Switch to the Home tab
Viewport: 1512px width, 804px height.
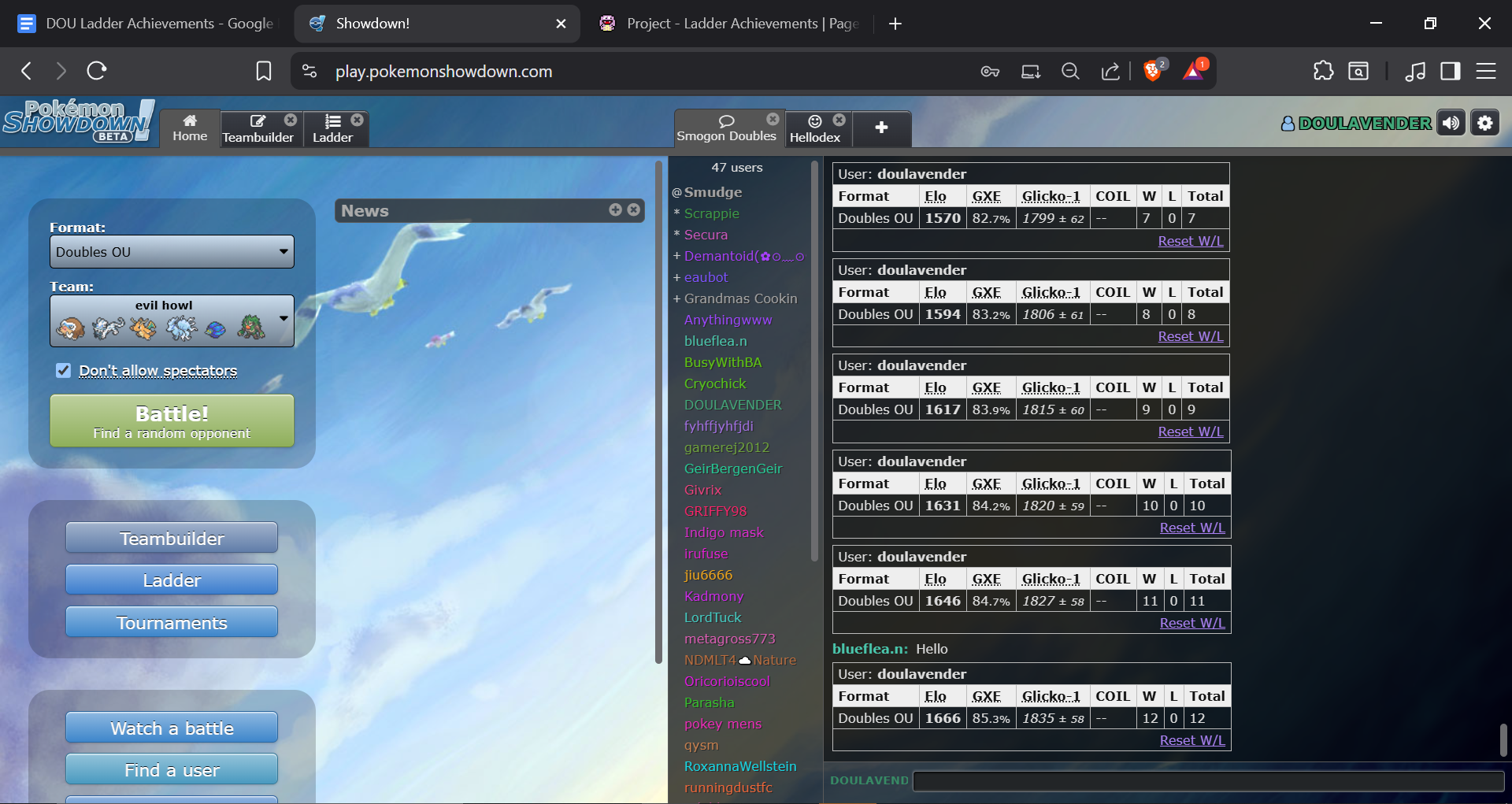pyautogui.click(x=190, y=128)
